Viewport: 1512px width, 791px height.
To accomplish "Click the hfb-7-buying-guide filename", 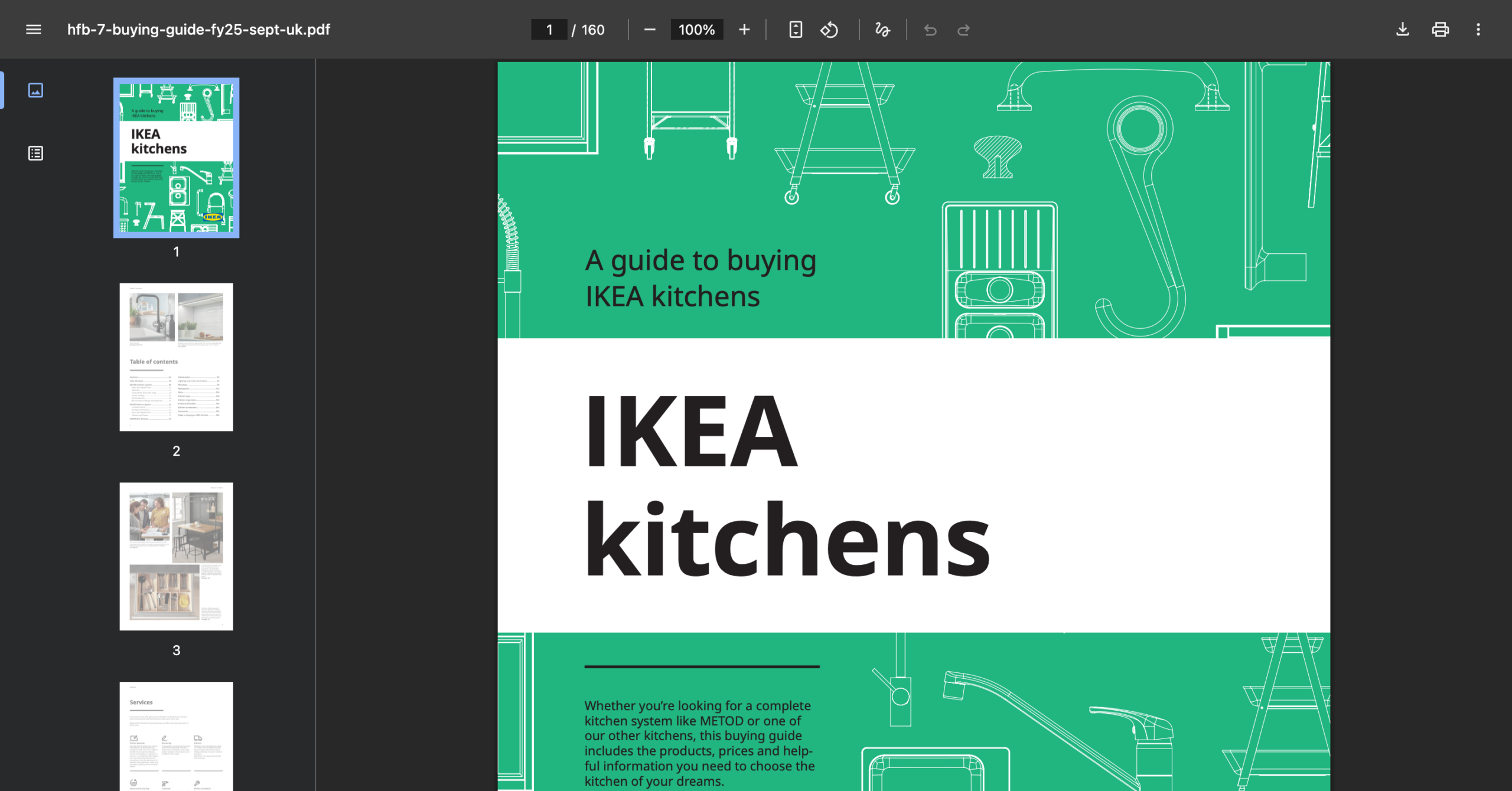I will pyautogui.click(x=198, y=30).
